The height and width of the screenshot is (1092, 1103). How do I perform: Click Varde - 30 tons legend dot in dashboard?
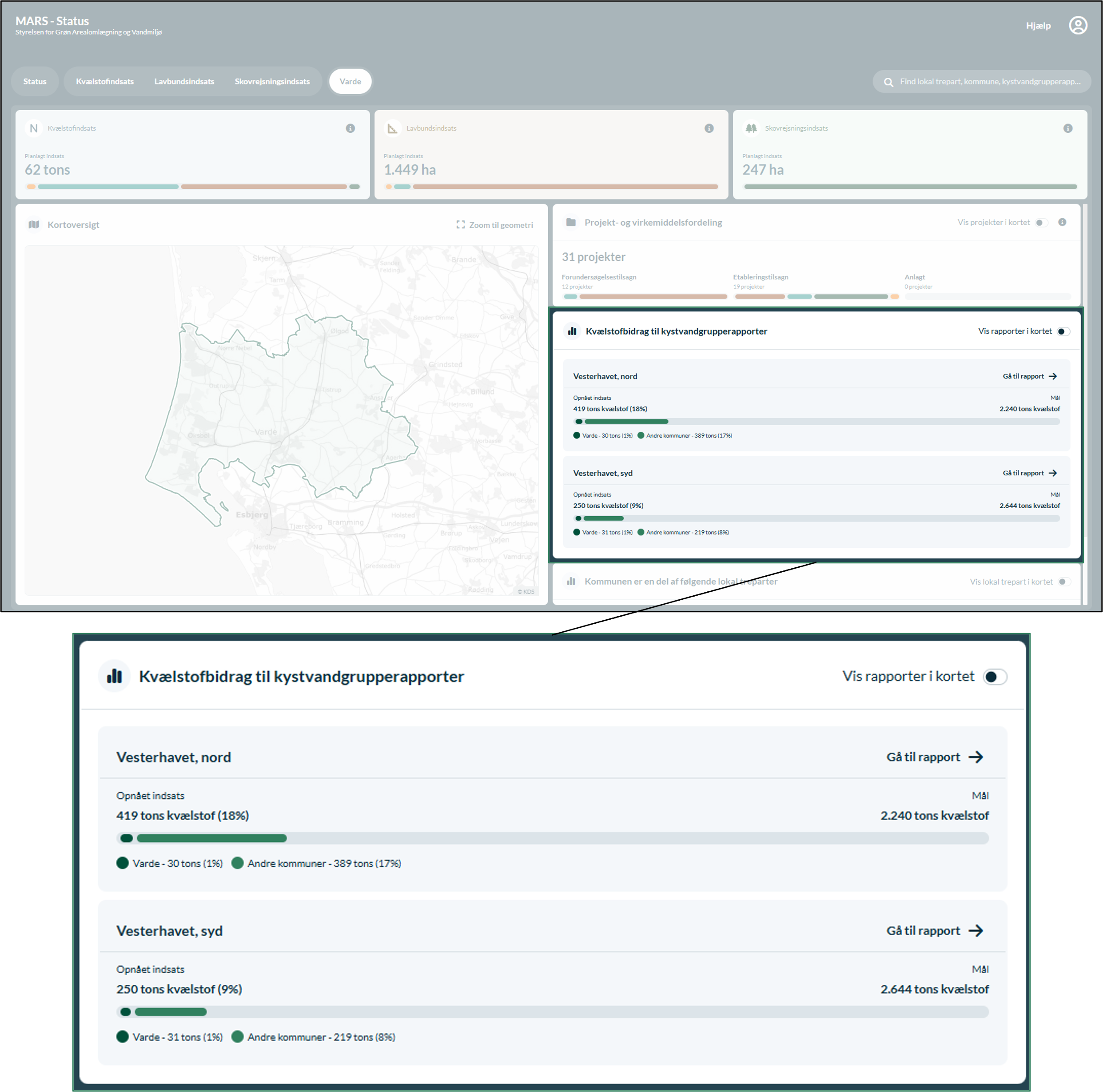click(577, 435)
